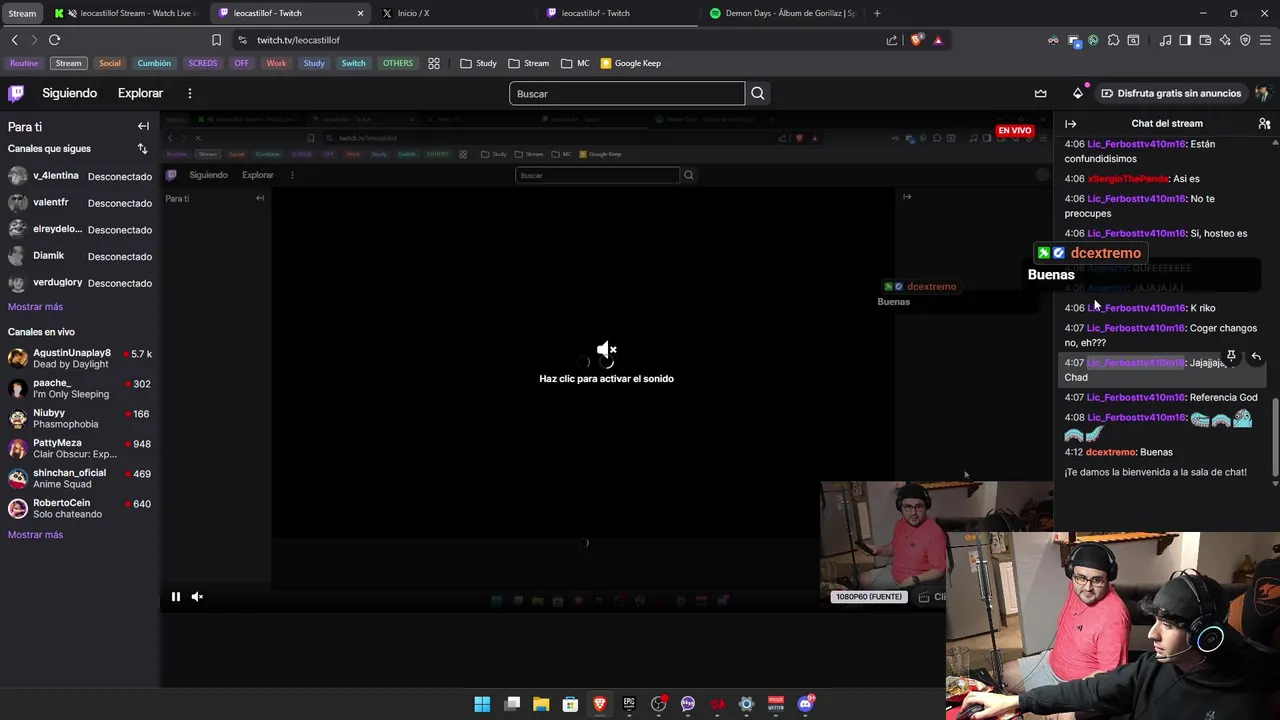Click dcextremo username in chat
1280x720 pixels.
[x=1110, y=452]
